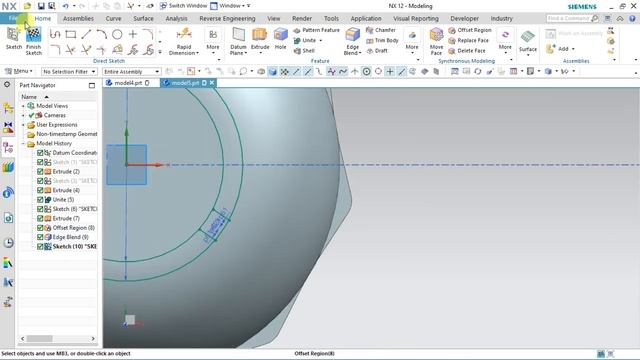Select the Arc sketch tool

[x=102, y=34]
